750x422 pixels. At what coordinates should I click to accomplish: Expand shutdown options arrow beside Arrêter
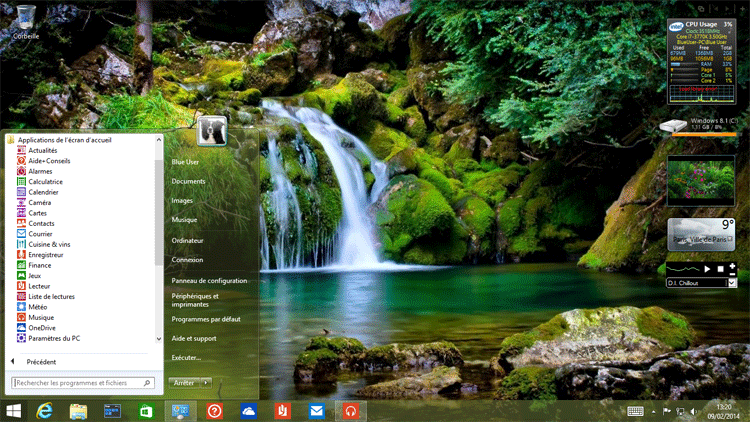(x=206, y=382)
